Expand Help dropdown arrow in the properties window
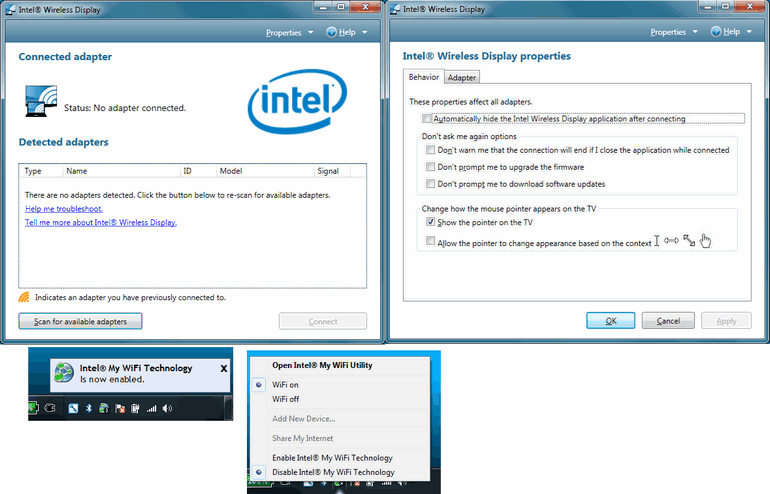770x494 pixels. pyautogui.click(x=749, y=32)
